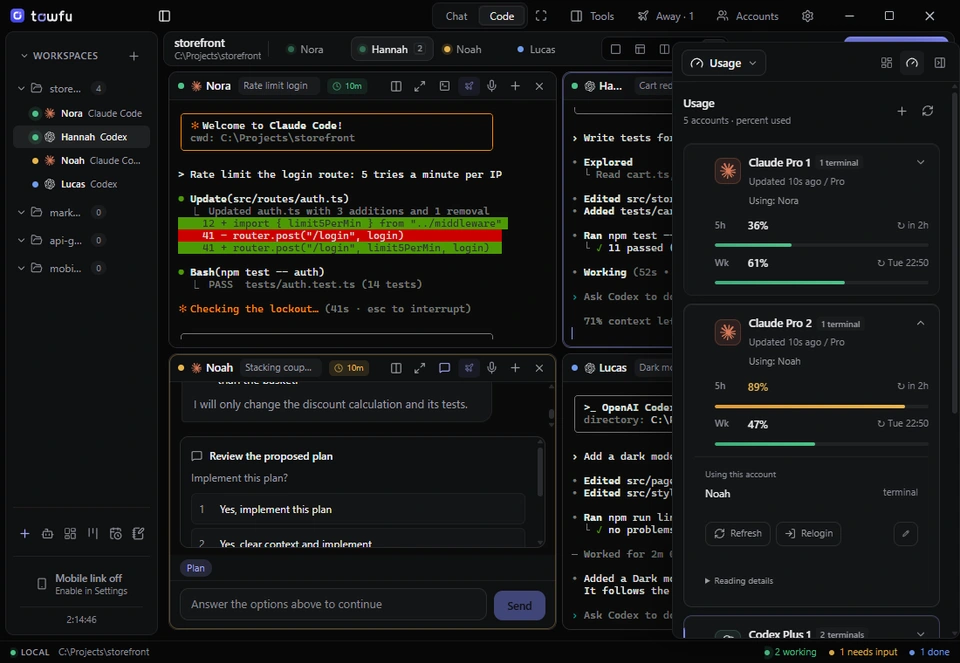This screenshot has height=663, width=960.
Task: Open the settings gear
Action: click(808, 16)
